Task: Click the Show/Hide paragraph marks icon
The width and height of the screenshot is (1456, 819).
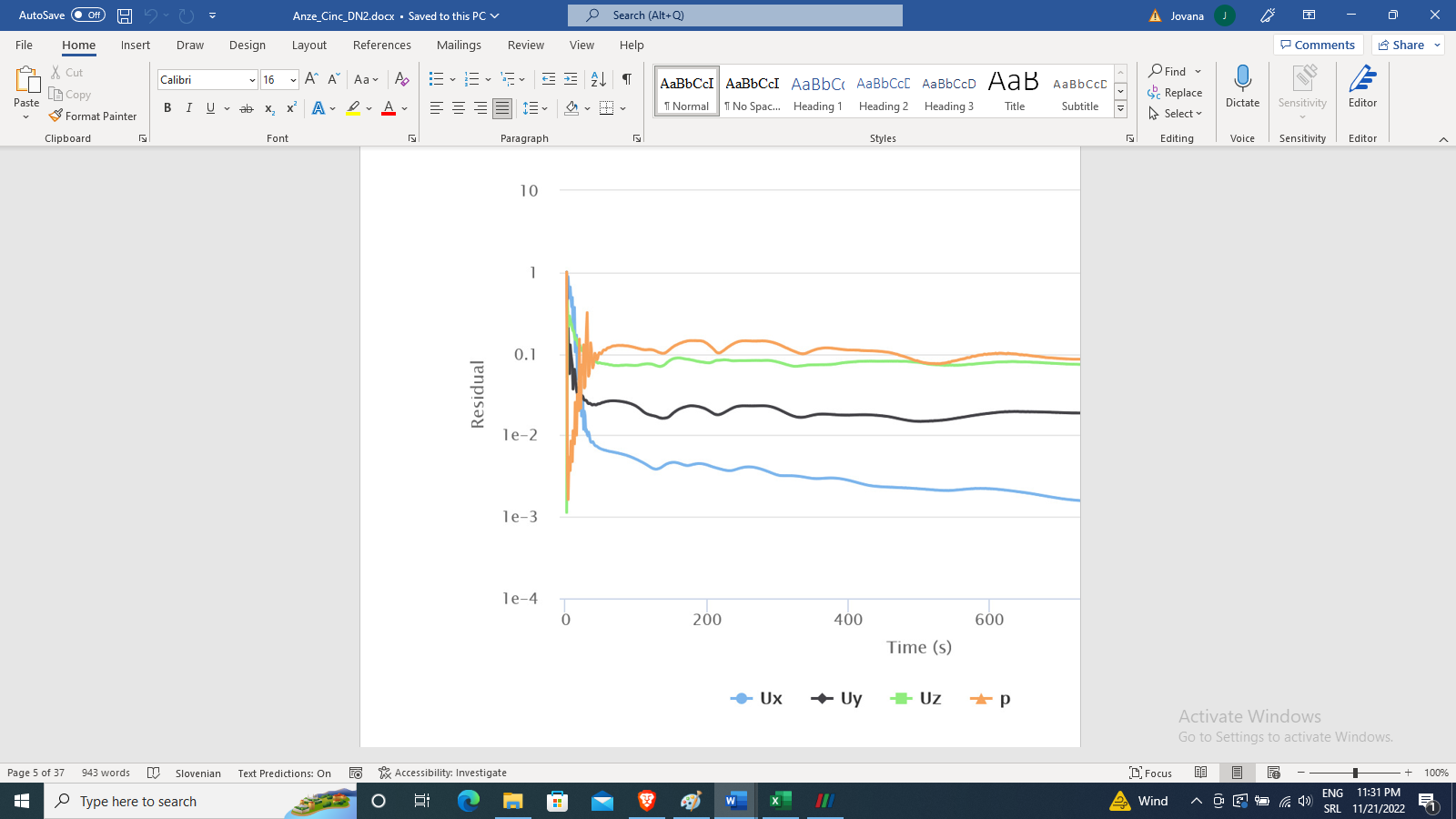Action: pos(626,79)
